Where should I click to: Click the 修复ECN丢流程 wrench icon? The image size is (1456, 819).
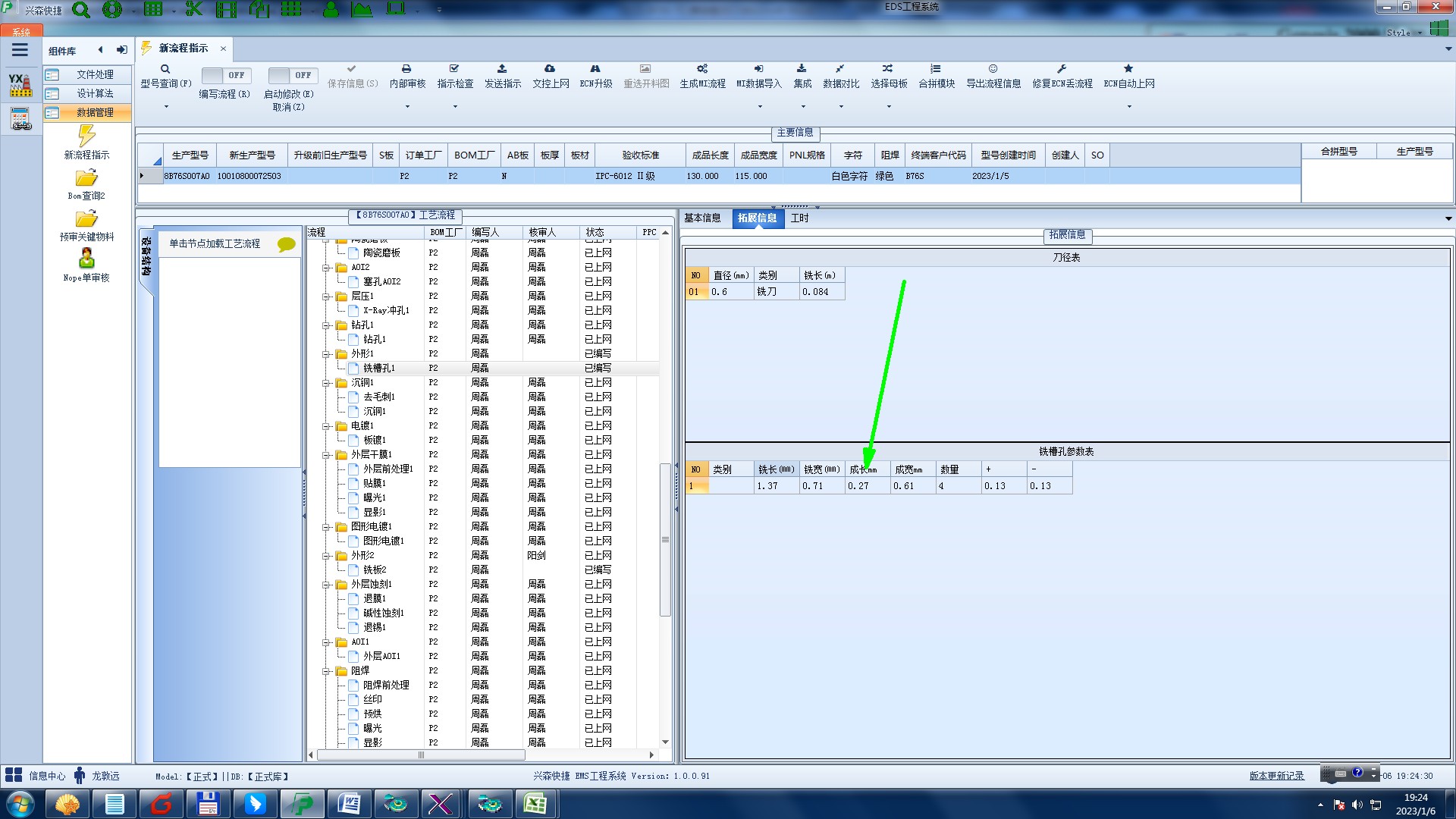[x=1062, y=69]
